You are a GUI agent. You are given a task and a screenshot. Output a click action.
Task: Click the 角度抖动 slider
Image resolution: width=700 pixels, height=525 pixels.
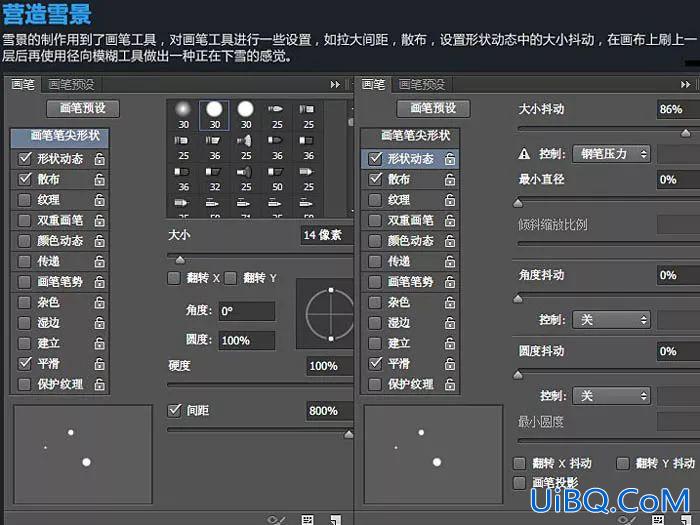point(608,294)
